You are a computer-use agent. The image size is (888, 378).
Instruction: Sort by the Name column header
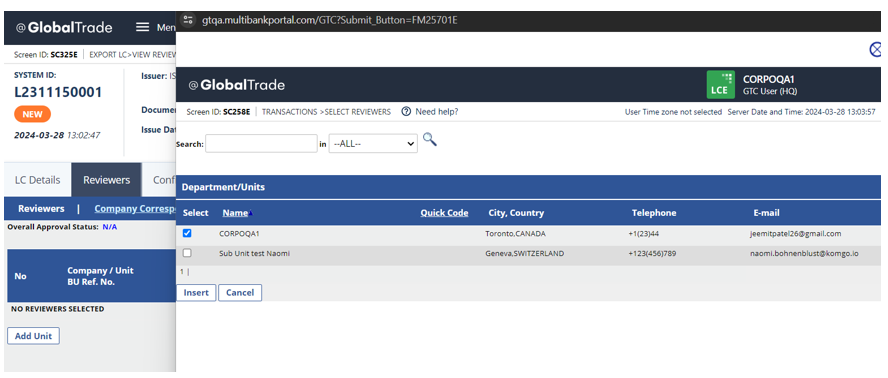(236, 213)
